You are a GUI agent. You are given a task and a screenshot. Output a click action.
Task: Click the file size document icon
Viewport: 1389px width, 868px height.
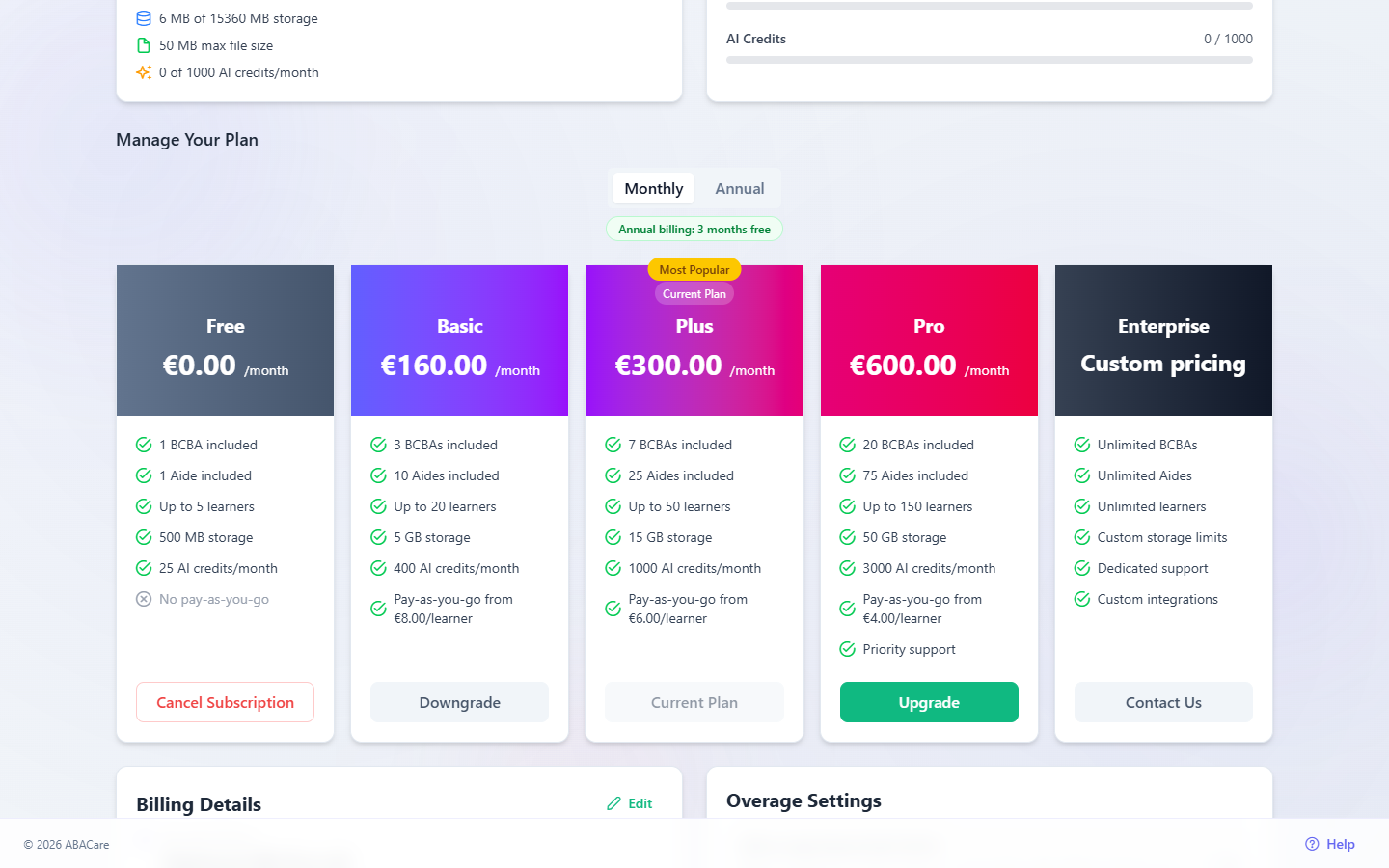click(x=144, y=45)
